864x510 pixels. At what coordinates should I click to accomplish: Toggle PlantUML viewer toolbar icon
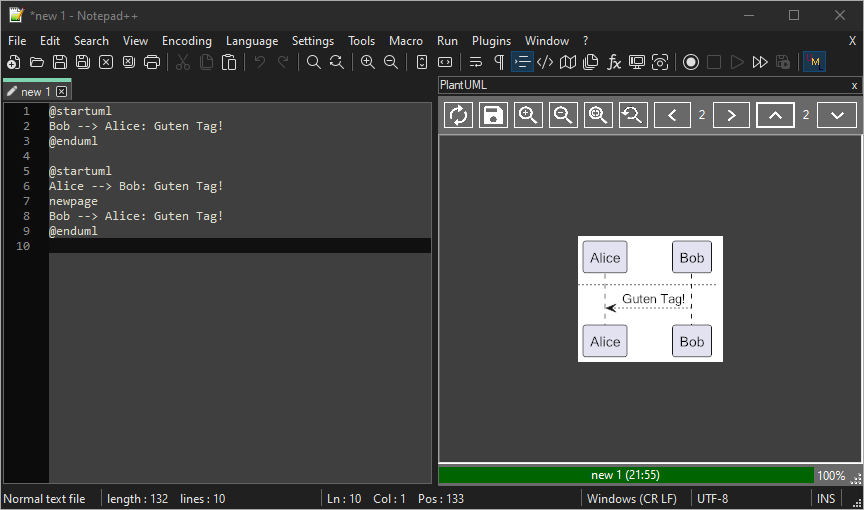coord(814,62)
